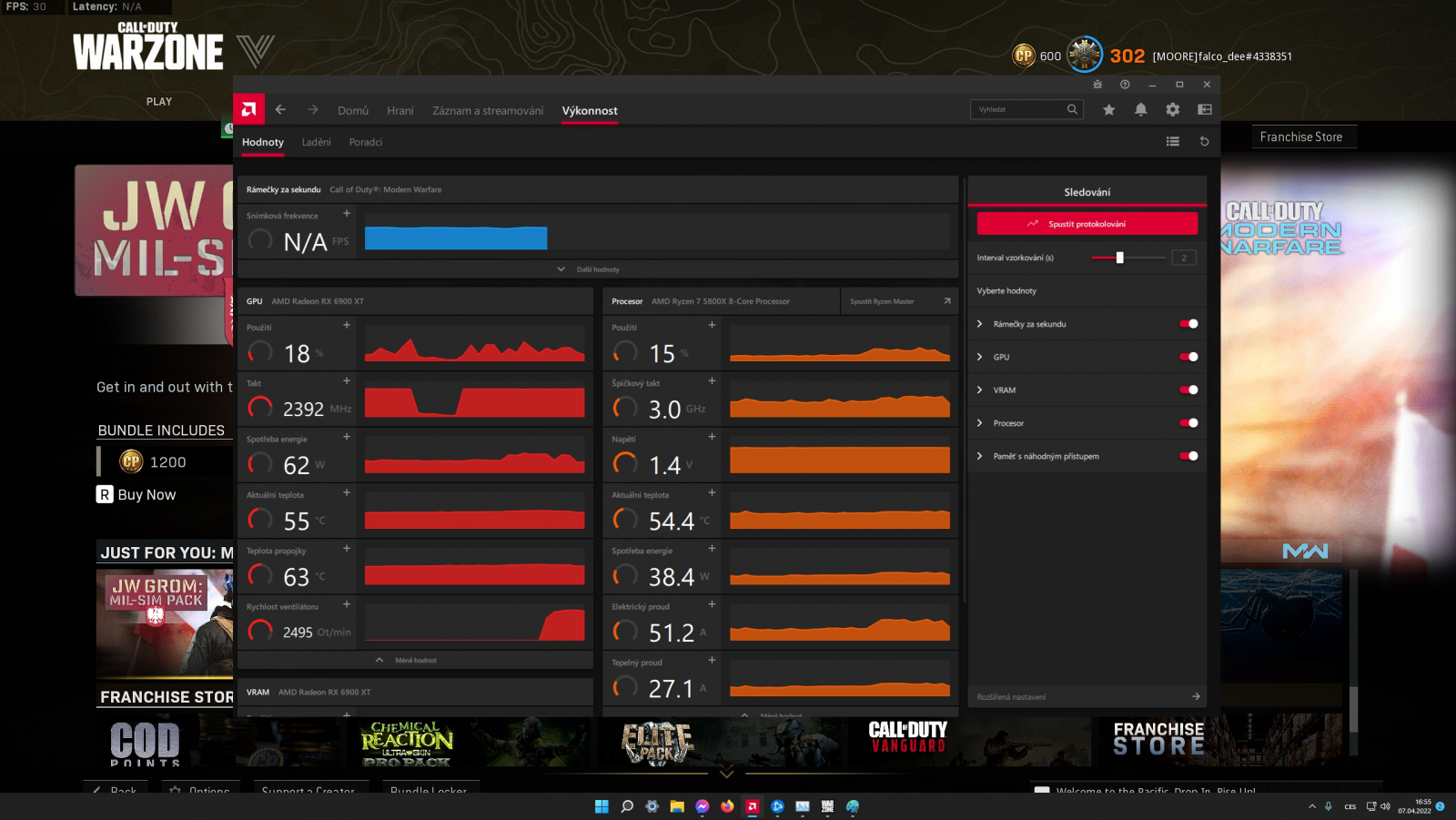Open notifications bell icon
Screen dimensions: 1456x820
coord(1140,110)
